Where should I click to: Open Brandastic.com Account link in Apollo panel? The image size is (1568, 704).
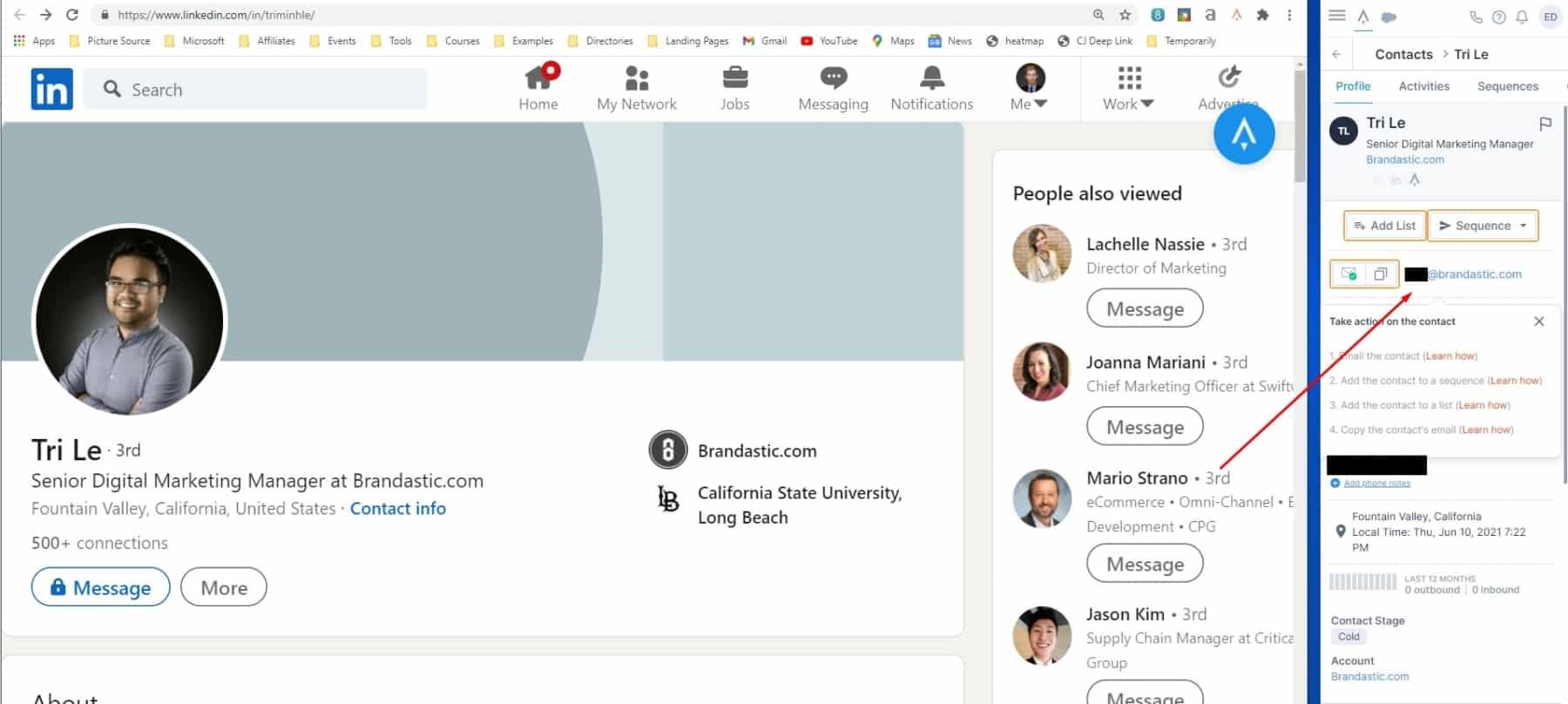(1369, 676)
